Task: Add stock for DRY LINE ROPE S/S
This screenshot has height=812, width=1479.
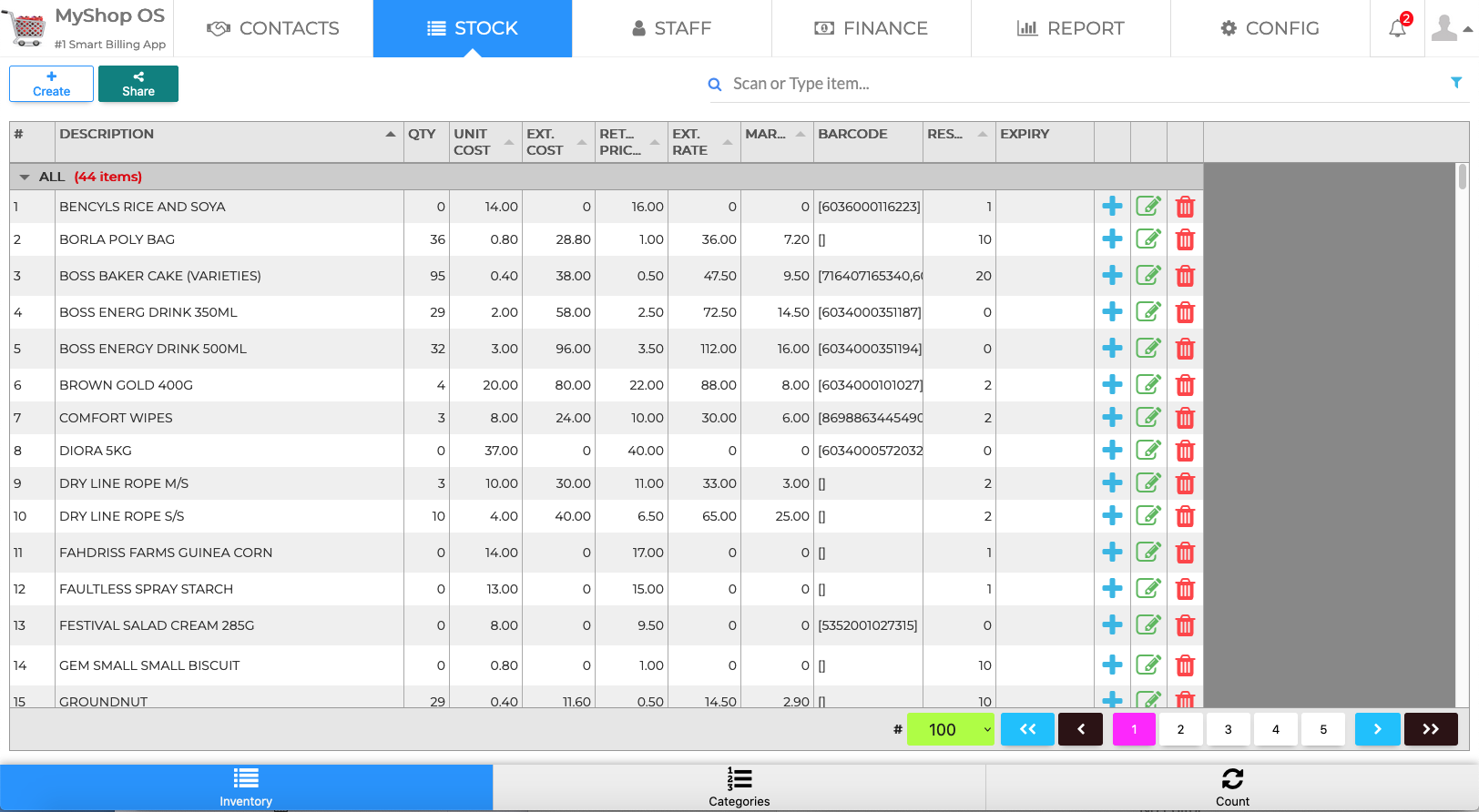Action: pos(1112,516)
